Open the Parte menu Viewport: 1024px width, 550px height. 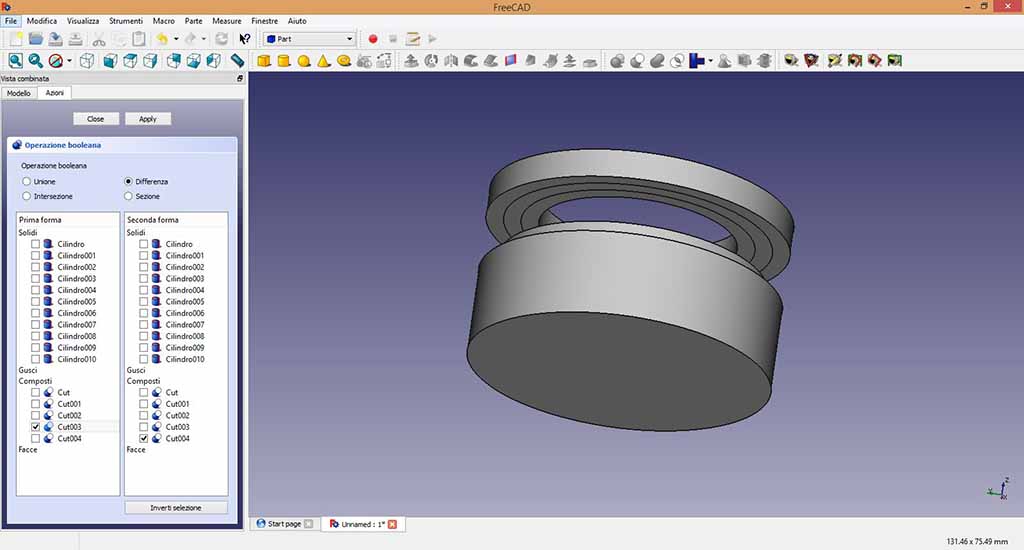[x=193, y=21]
